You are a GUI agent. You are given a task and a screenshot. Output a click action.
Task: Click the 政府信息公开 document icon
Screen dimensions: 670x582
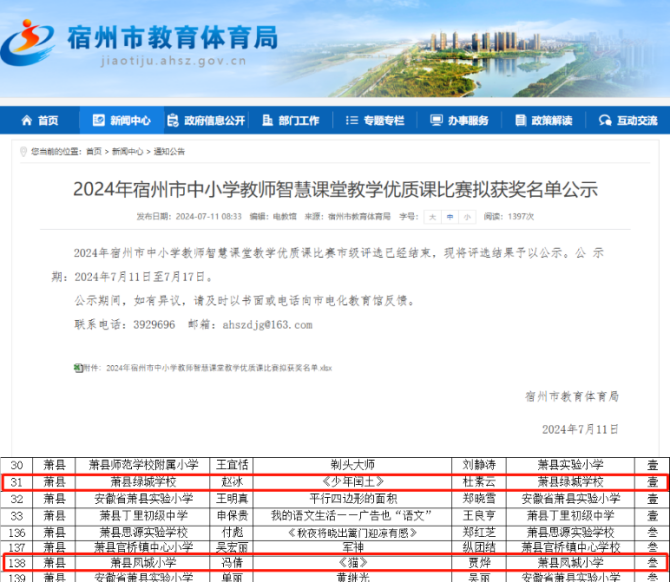(173, 121)
